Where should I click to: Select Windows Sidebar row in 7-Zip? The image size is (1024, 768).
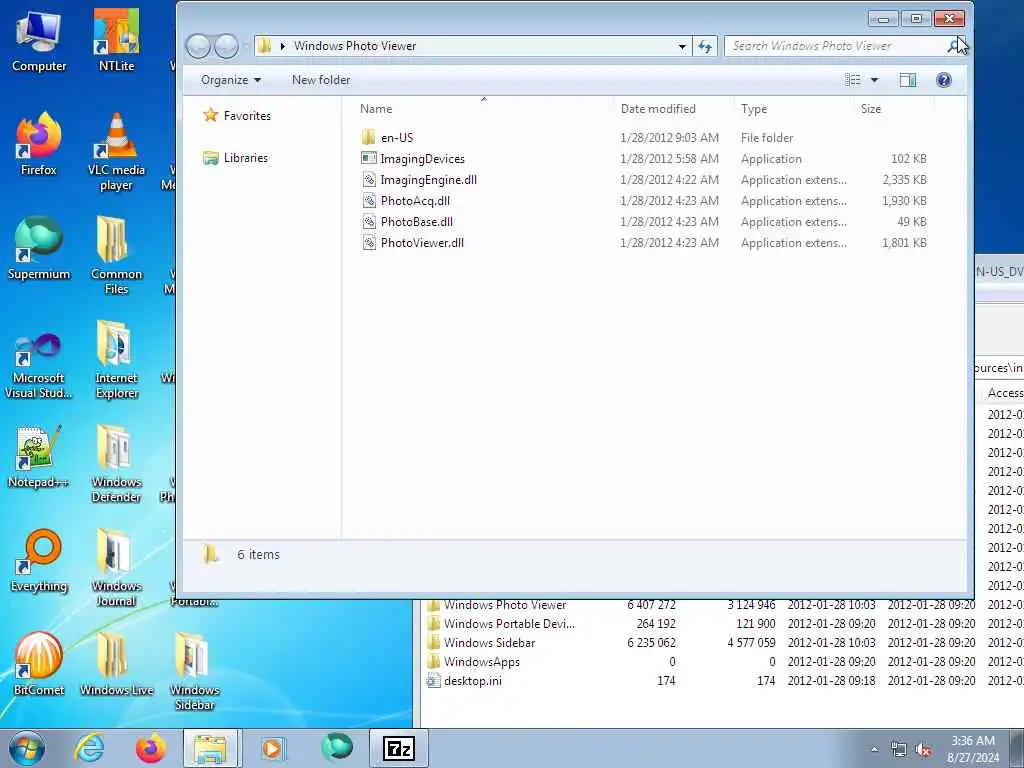(x=724, y=643)
